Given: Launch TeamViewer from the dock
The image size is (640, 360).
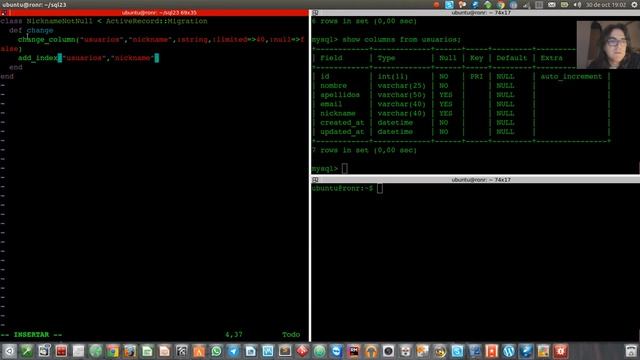Looking at the screenshot, I should click(336, 351).
